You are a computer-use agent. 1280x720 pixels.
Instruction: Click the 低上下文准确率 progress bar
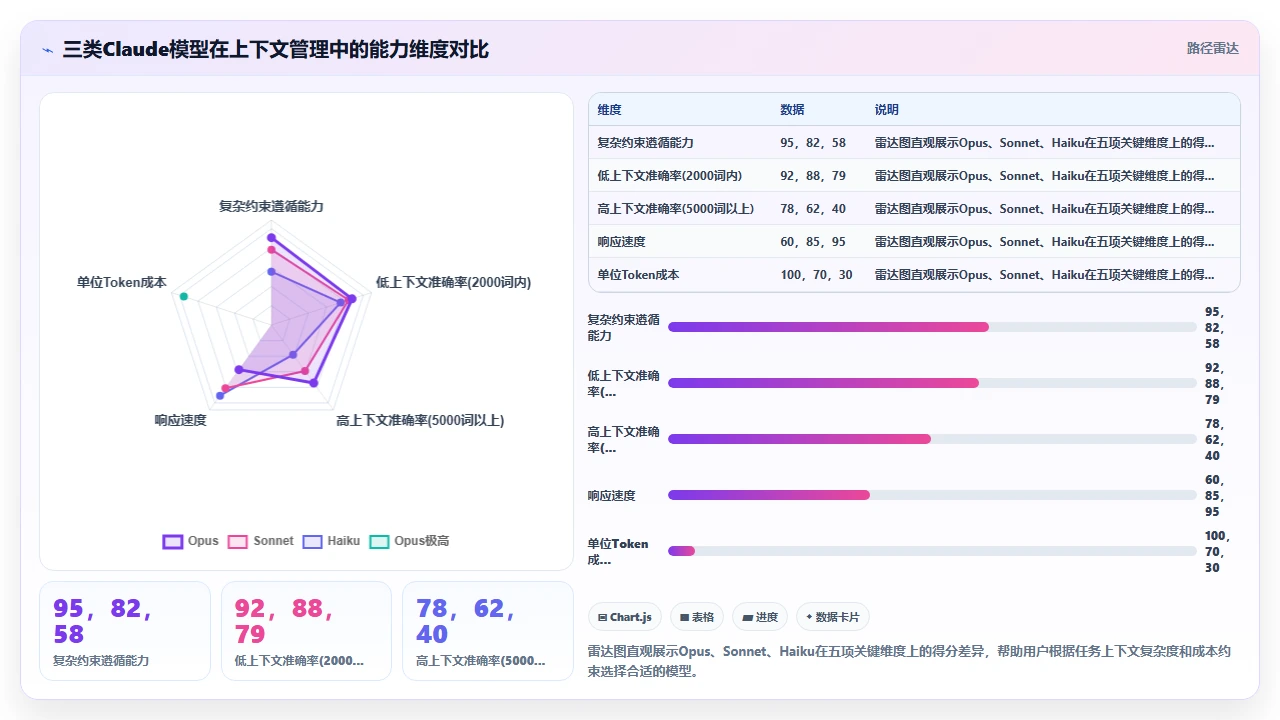932,383
